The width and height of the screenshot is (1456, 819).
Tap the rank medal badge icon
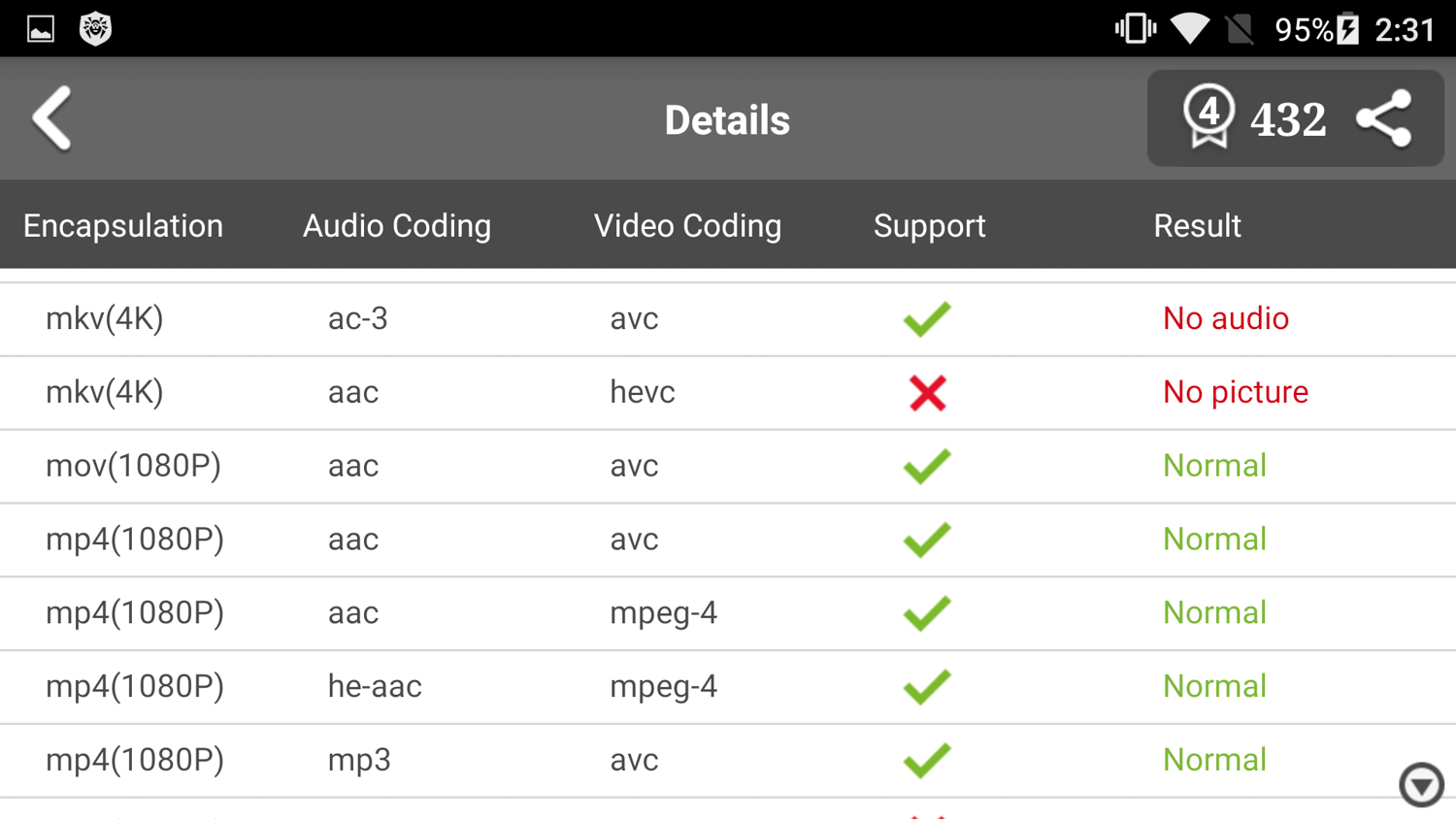point(1208,116)
